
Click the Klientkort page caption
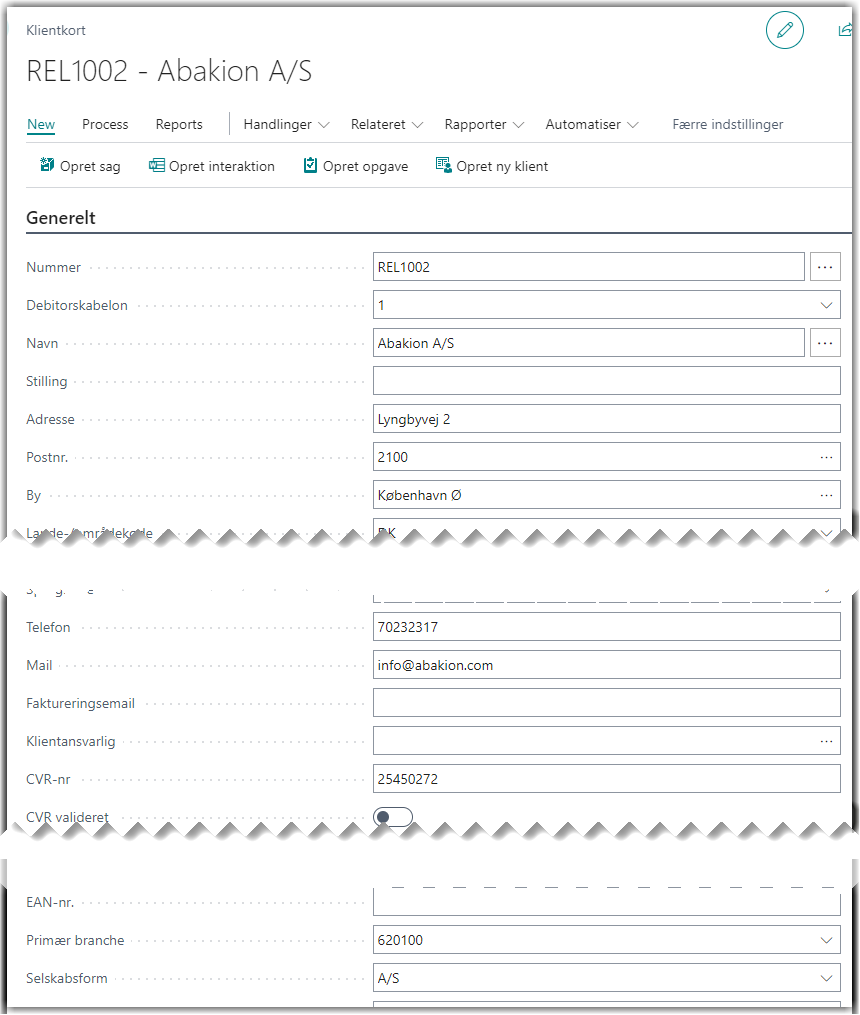[56, 30]
